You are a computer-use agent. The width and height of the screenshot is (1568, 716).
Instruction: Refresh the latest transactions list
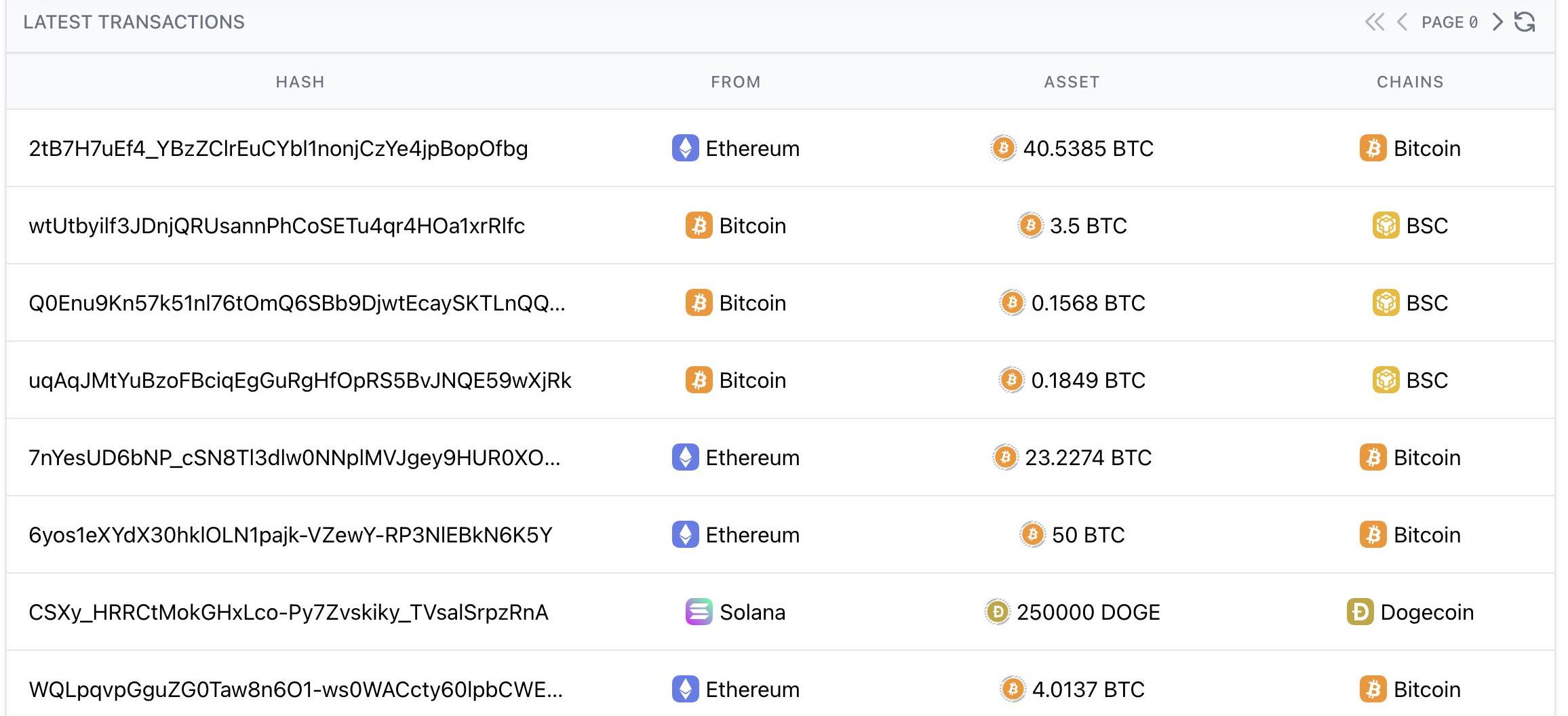click(1525, 22)
